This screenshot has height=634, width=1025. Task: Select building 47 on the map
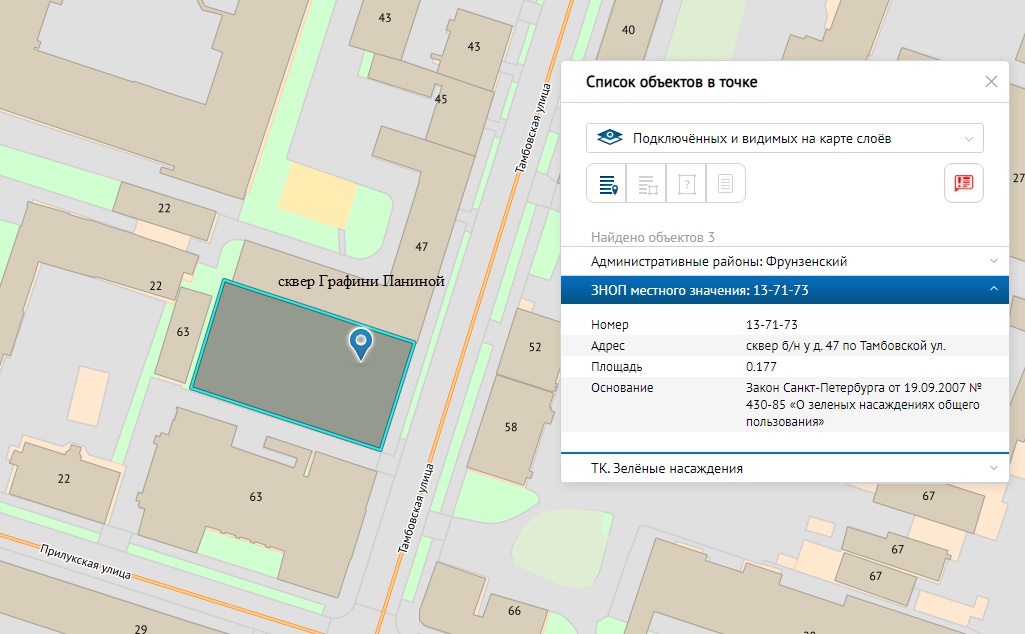[x=421, y=246]
